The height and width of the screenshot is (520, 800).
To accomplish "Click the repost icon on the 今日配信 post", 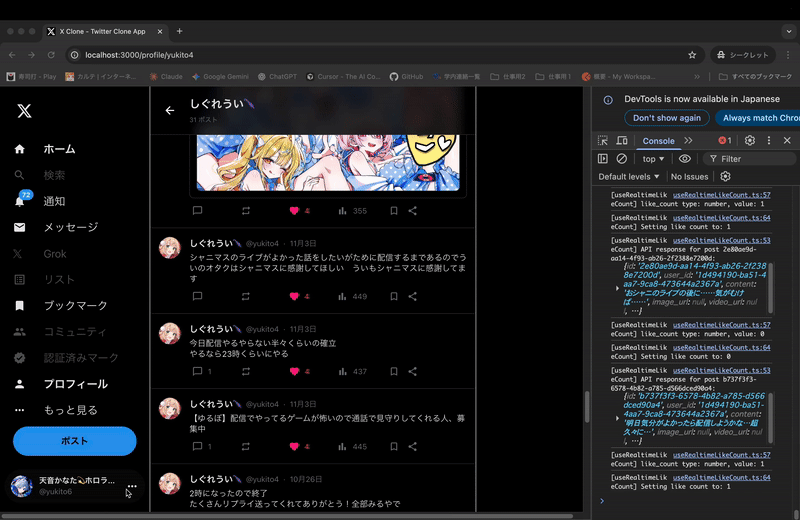I will pyautogui.click(x=246, y=371).
